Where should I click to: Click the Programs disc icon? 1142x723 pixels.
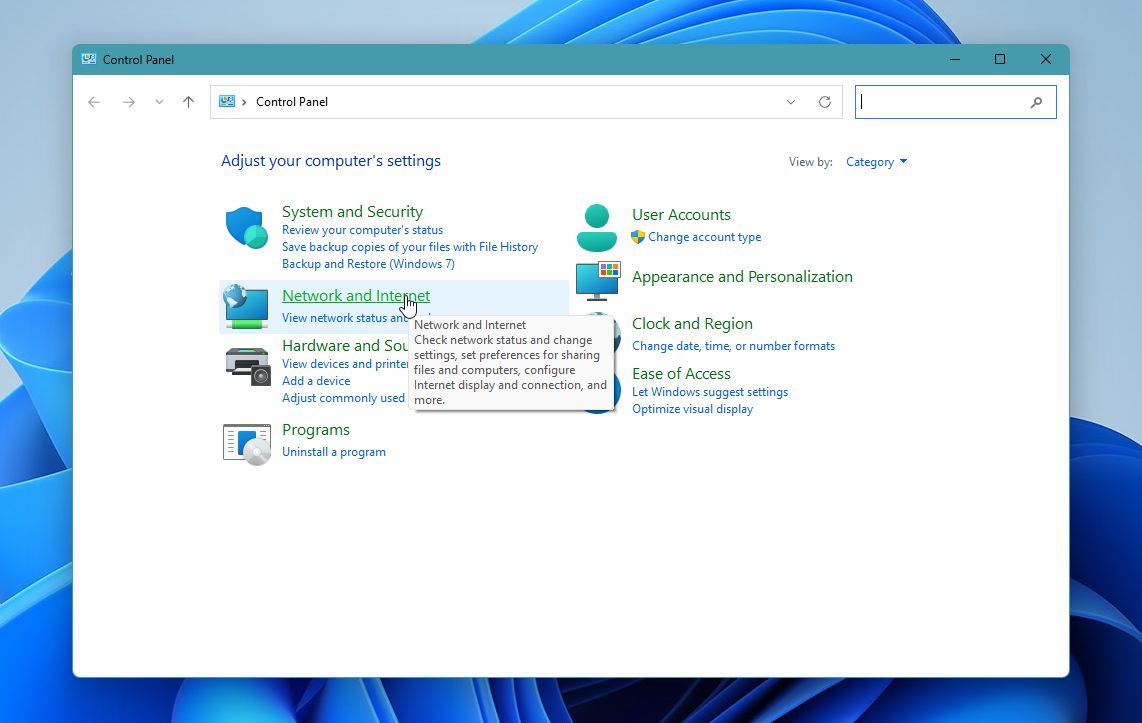coord(247,444)
